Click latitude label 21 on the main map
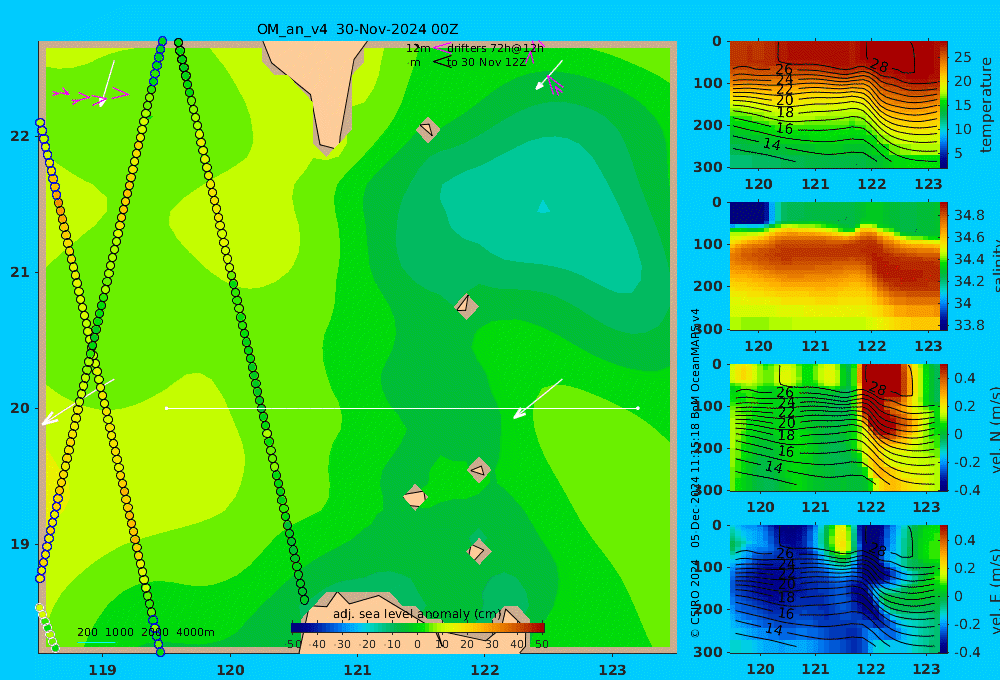 click(x=20, y=272)
